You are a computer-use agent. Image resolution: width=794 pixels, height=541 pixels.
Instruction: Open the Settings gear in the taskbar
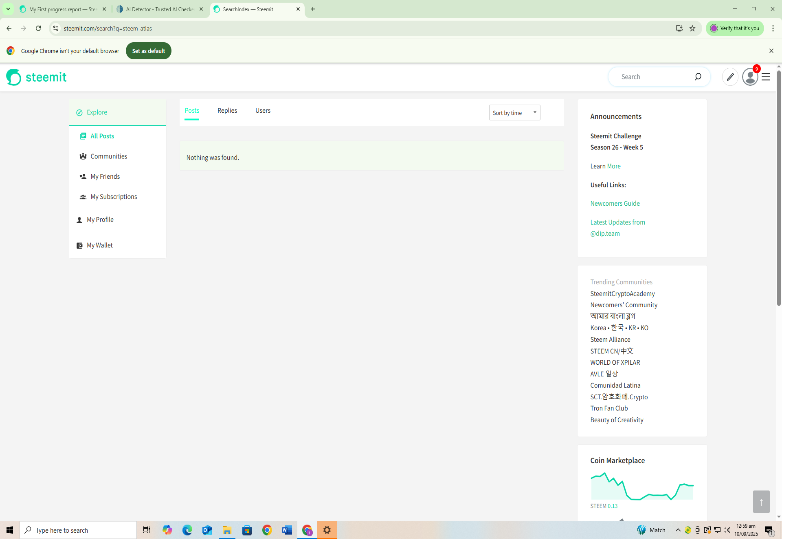coord(327,530)
